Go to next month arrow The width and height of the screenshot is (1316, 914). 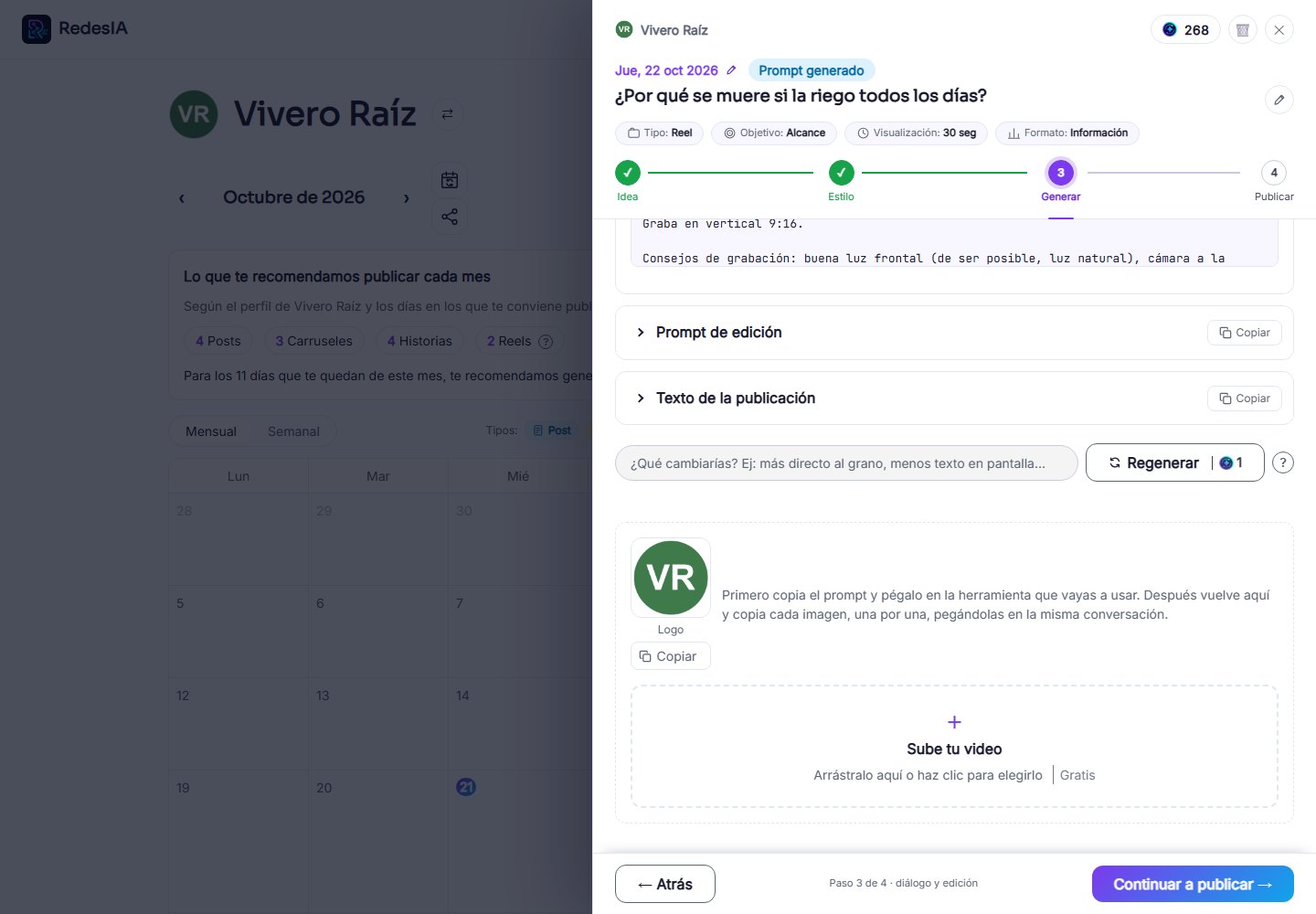pyautogui.click(x=407, y=197)
